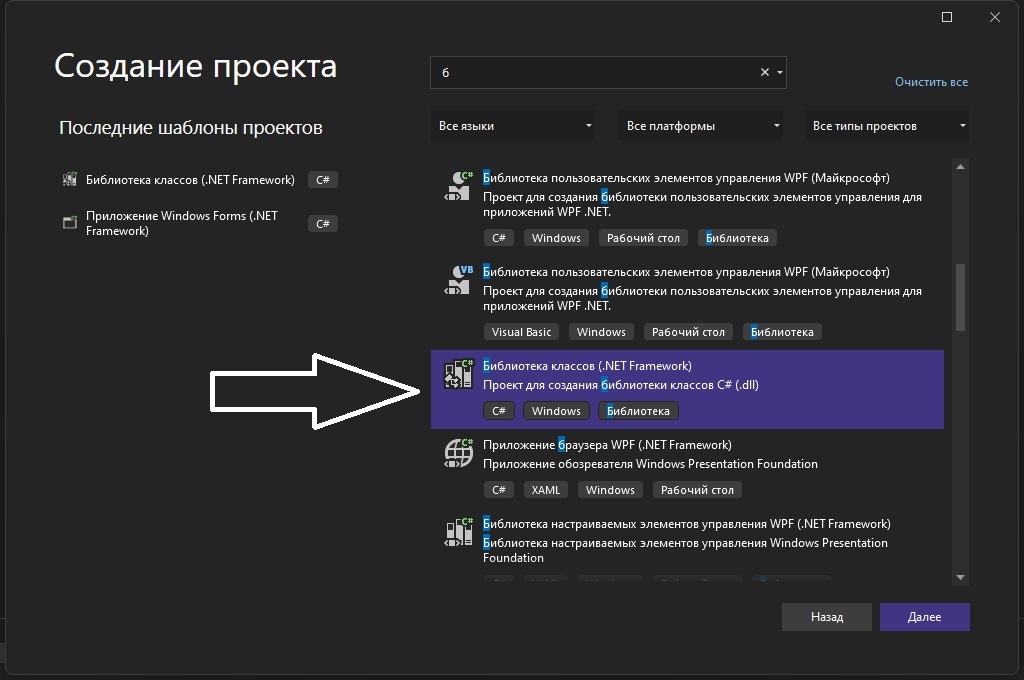Click the template list scrollbar down arrow
Screen dimensions: 1024x680
pyautogui.click(x=960, y=577)
